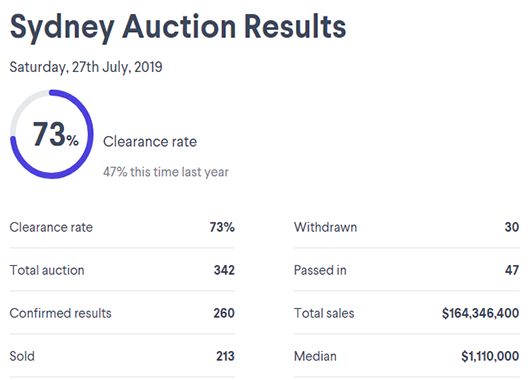531x380 pixels.
Task: Click the Passed in value 47
Action: (x=512, y=270)
